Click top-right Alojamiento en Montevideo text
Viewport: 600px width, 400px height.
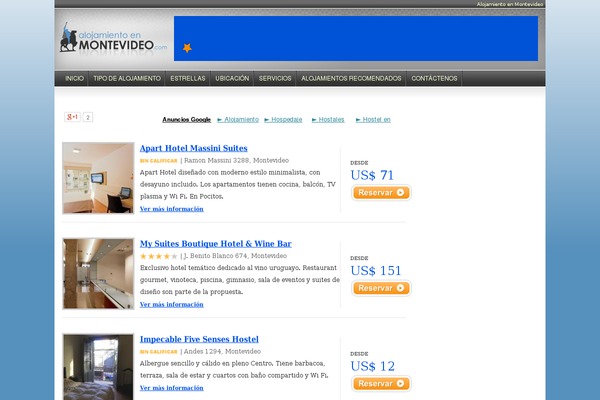point(510,4)
